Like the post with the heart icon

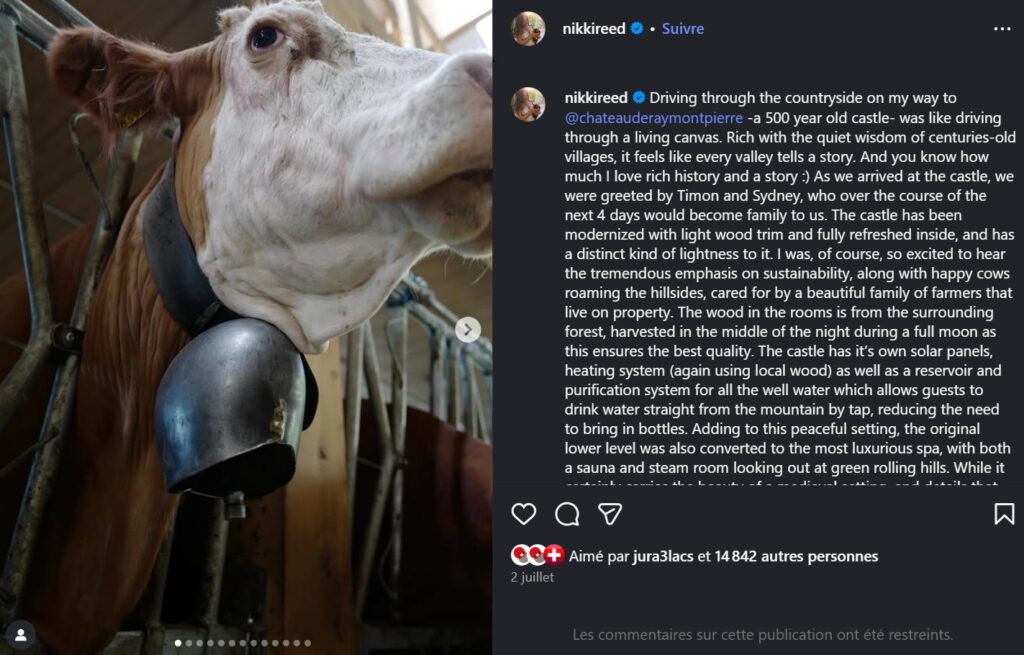524,514
